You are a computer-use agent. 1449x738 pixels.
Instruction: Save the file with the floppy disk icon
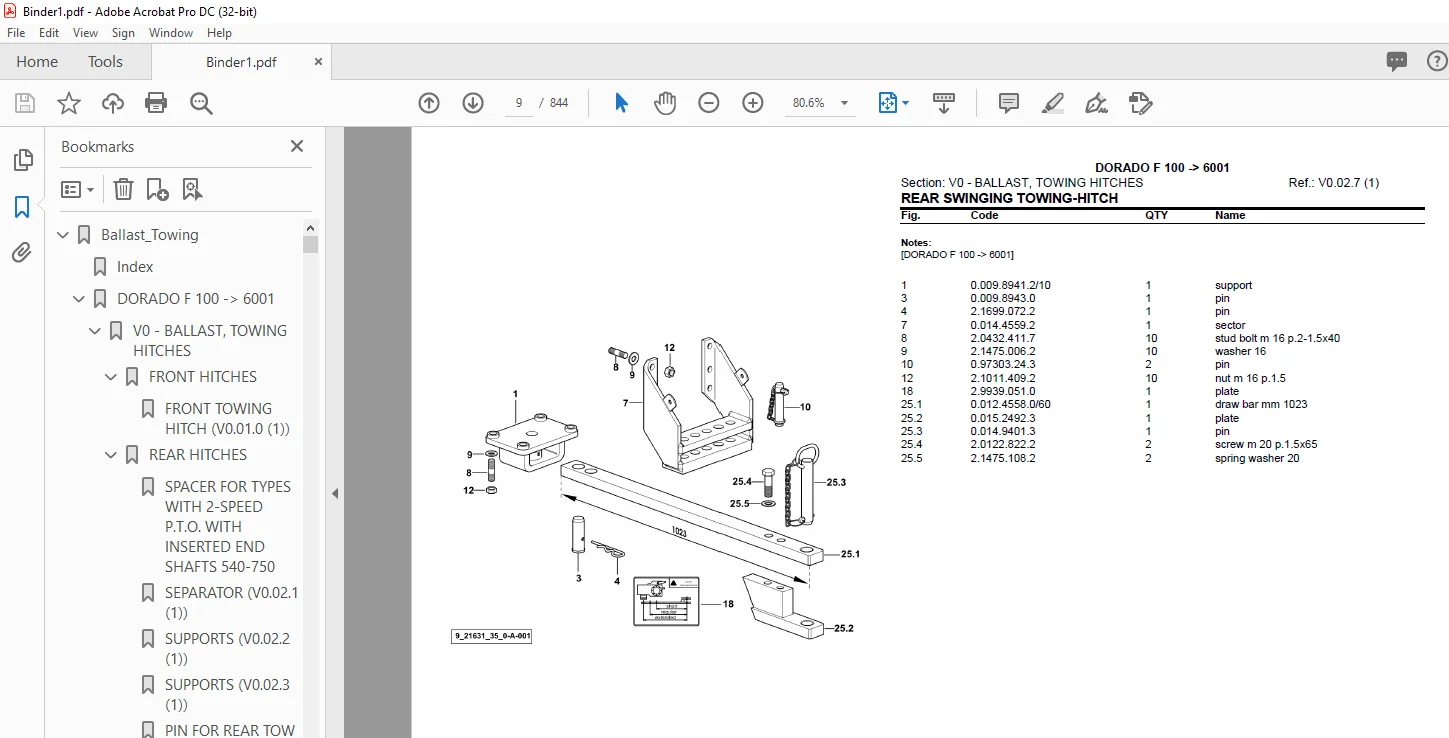coord(25,103)
